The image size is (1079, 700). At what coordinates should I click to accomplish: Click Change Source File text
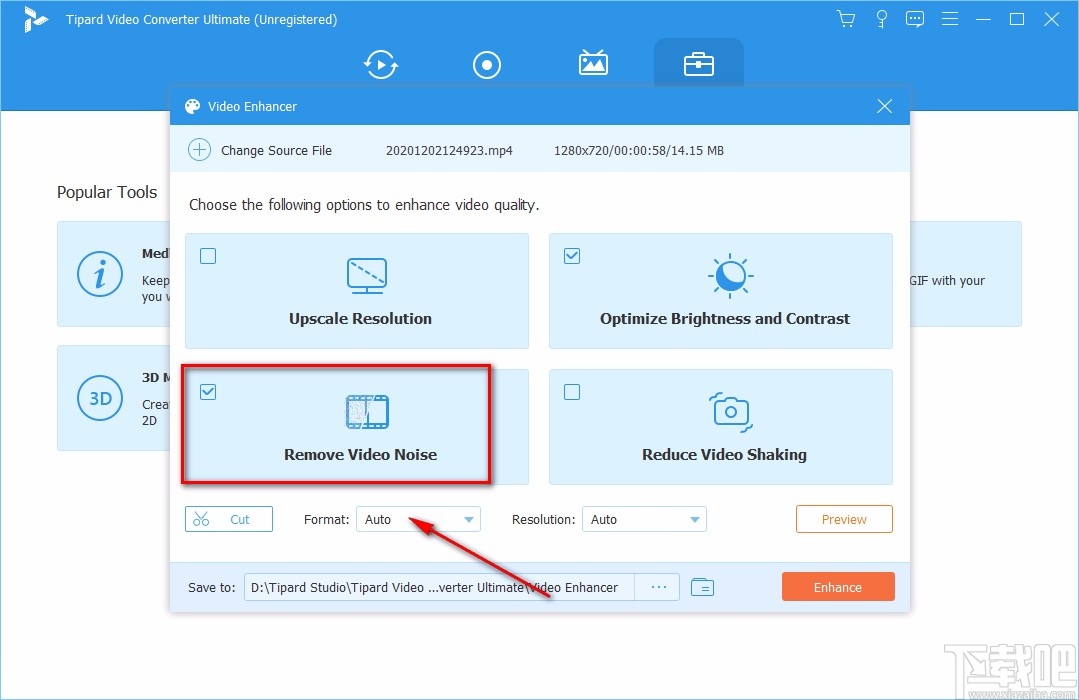pos(276,151)
